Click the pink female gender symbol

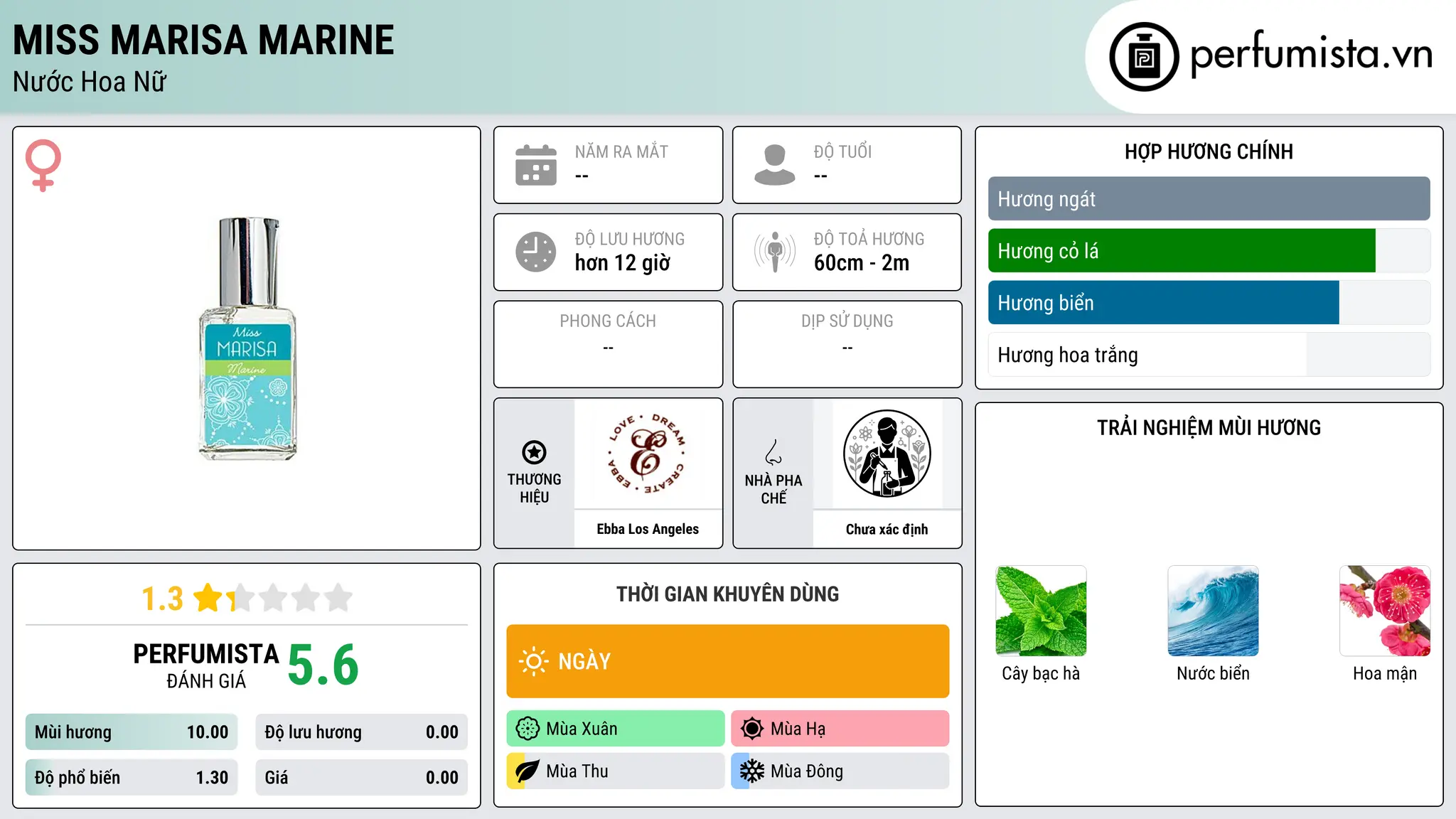click(43, 165)
